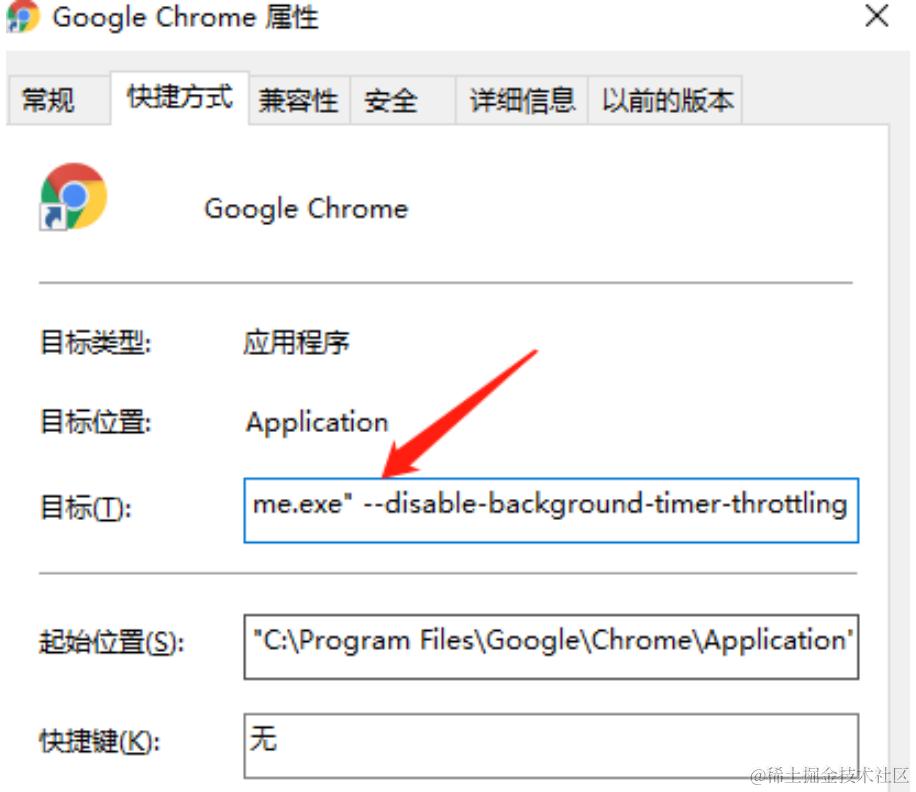Focus the 起始位置(S) path field
The width and height of the screenshot is (916, 792).
pyautogui.click(x=551, y=647)
